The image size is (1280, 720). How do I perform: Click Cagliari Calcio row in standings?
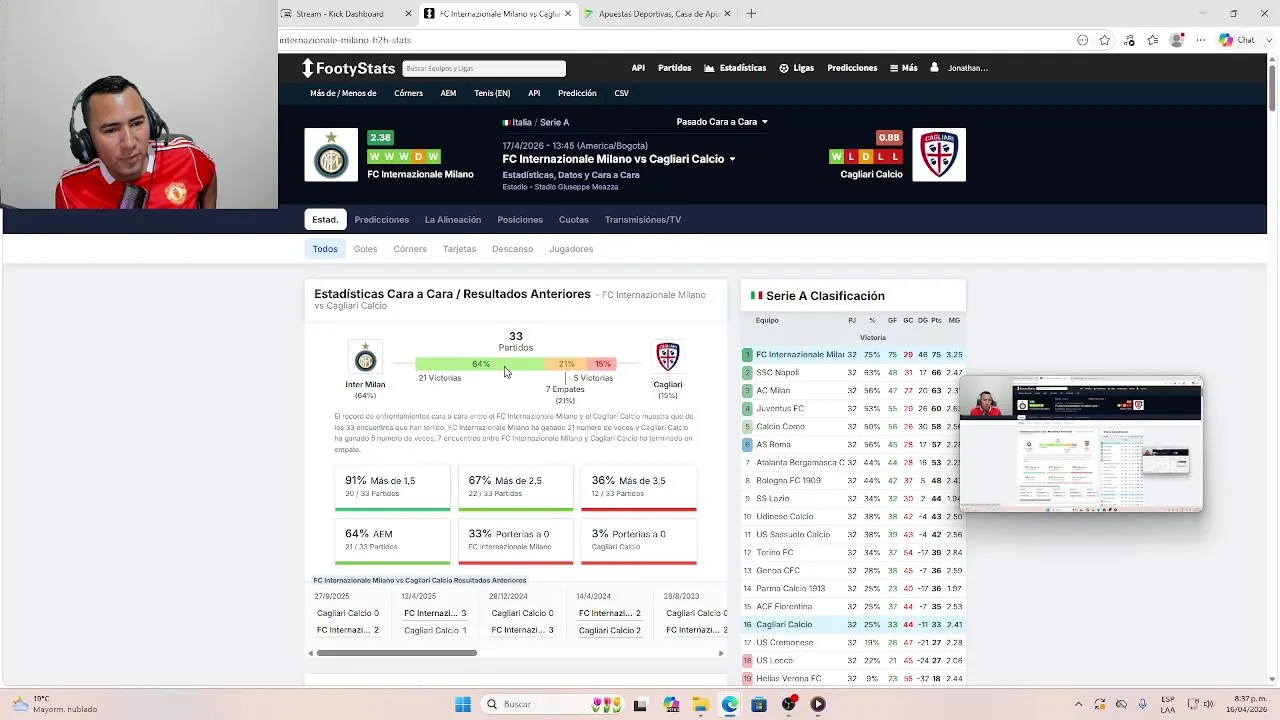(x=853, y=624)
